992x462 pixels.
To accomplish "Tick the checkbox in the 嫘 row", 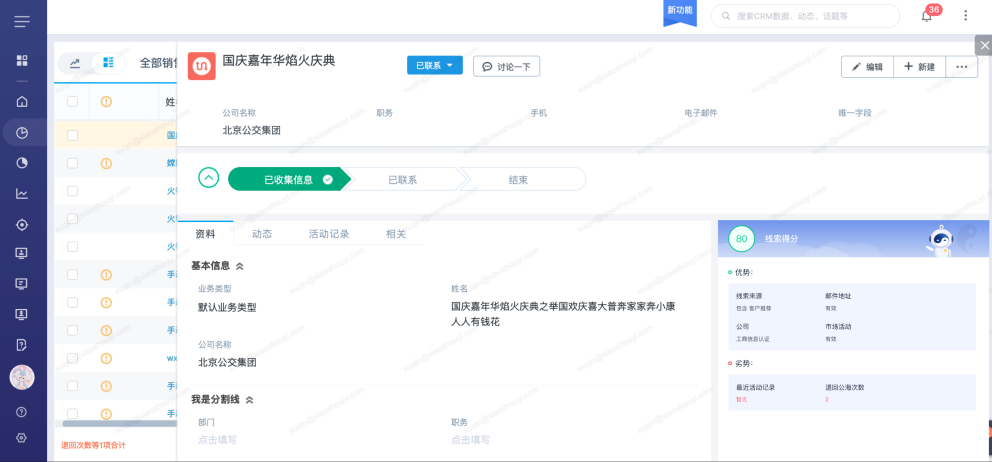I will pyautogui.click(x=72, y=163).
